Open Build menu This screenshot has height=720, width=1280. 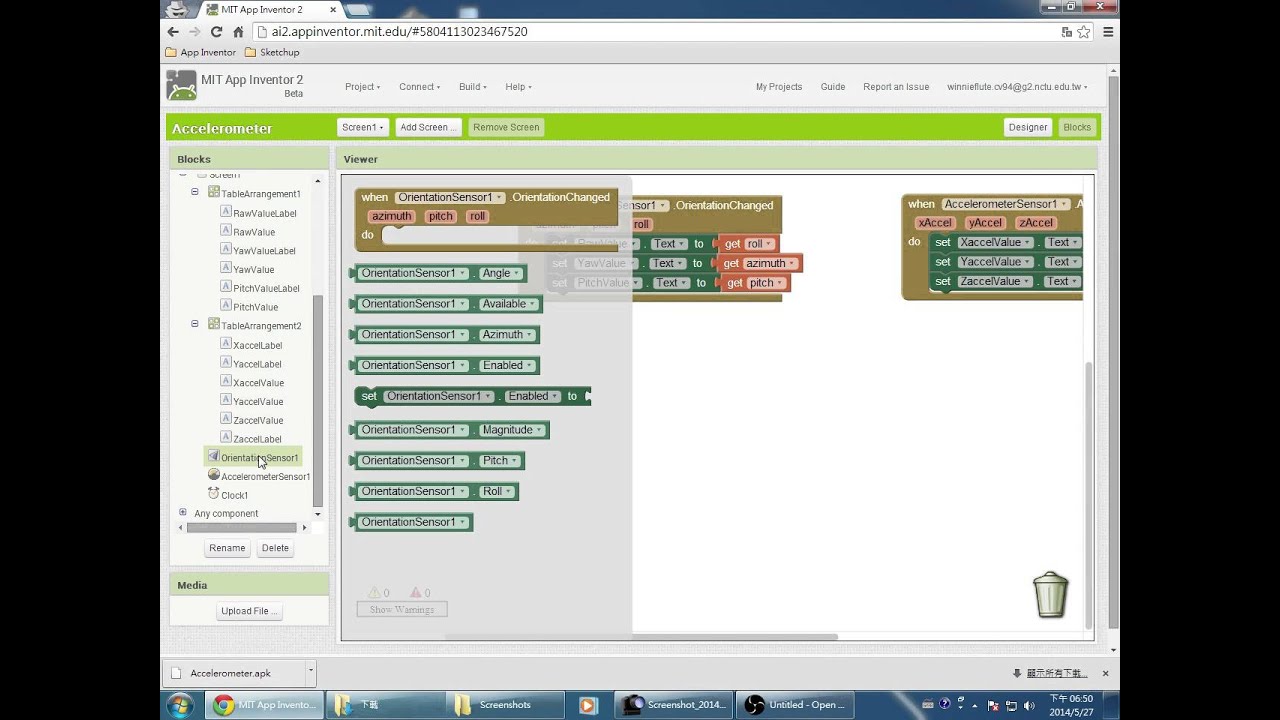473,87
